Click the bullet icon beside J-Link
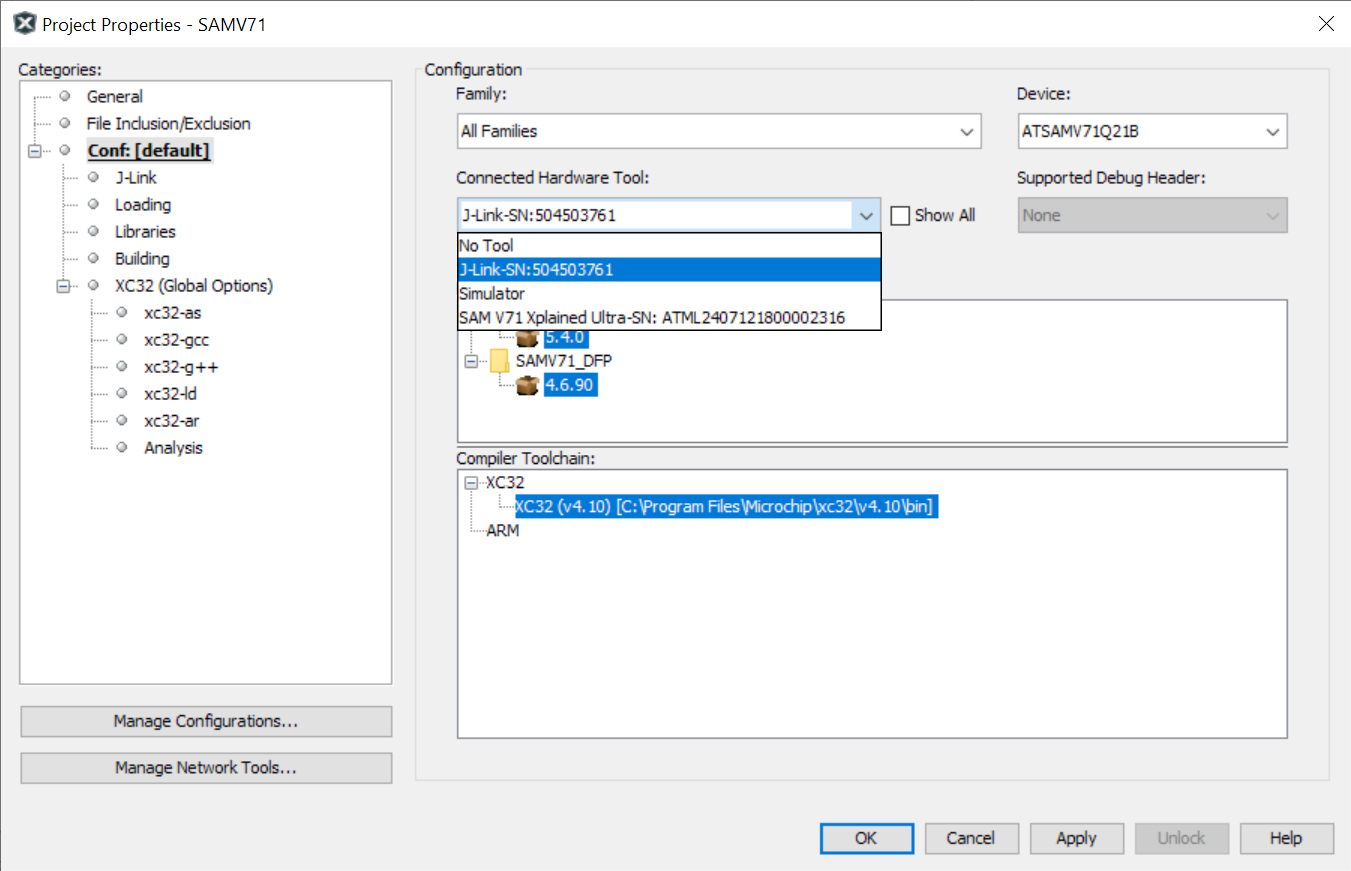The image size is (1351, 871). click(x=93, y=177)
